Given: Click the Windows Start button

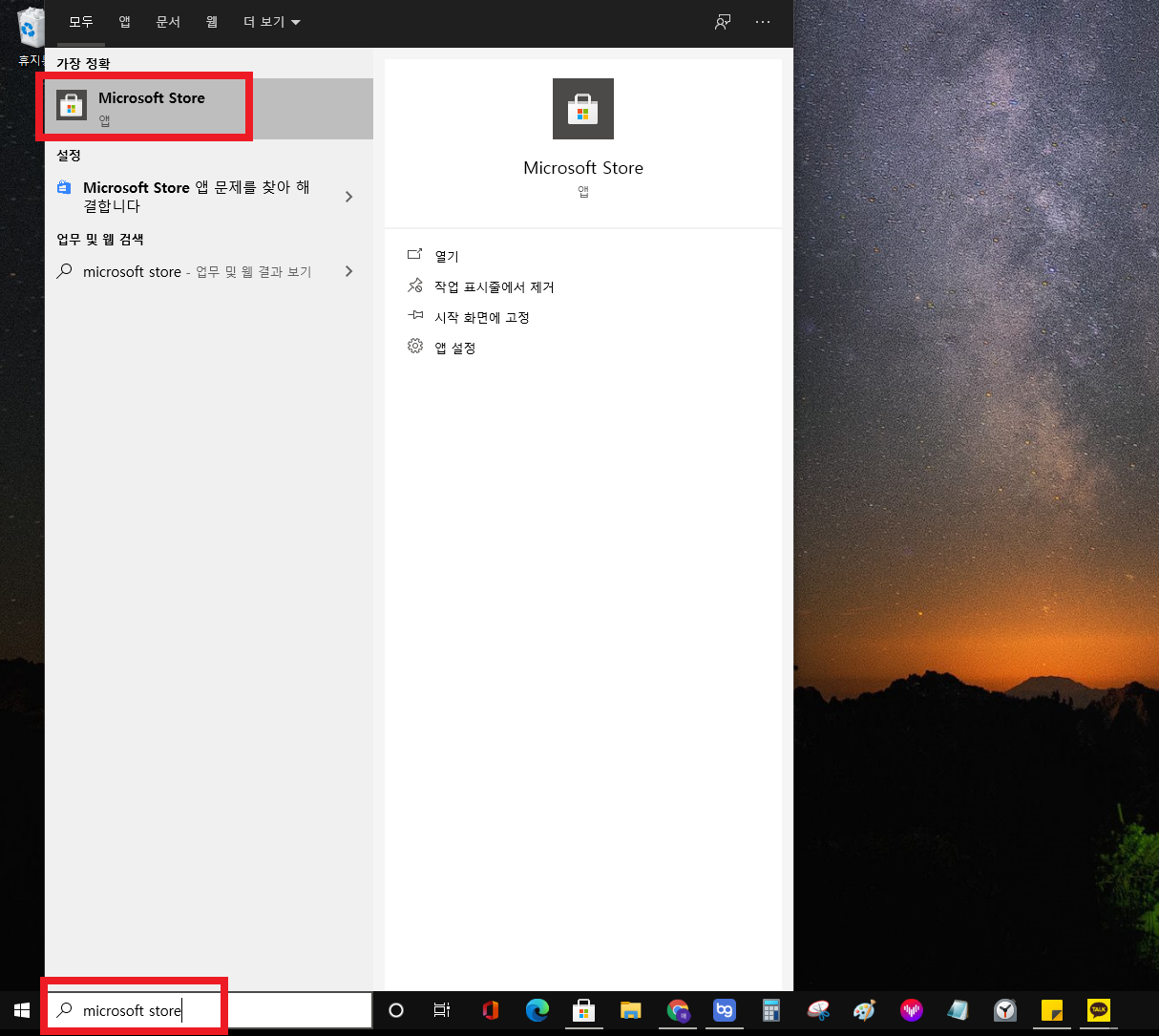Looking at the screenshot, I should [22, 1010].
